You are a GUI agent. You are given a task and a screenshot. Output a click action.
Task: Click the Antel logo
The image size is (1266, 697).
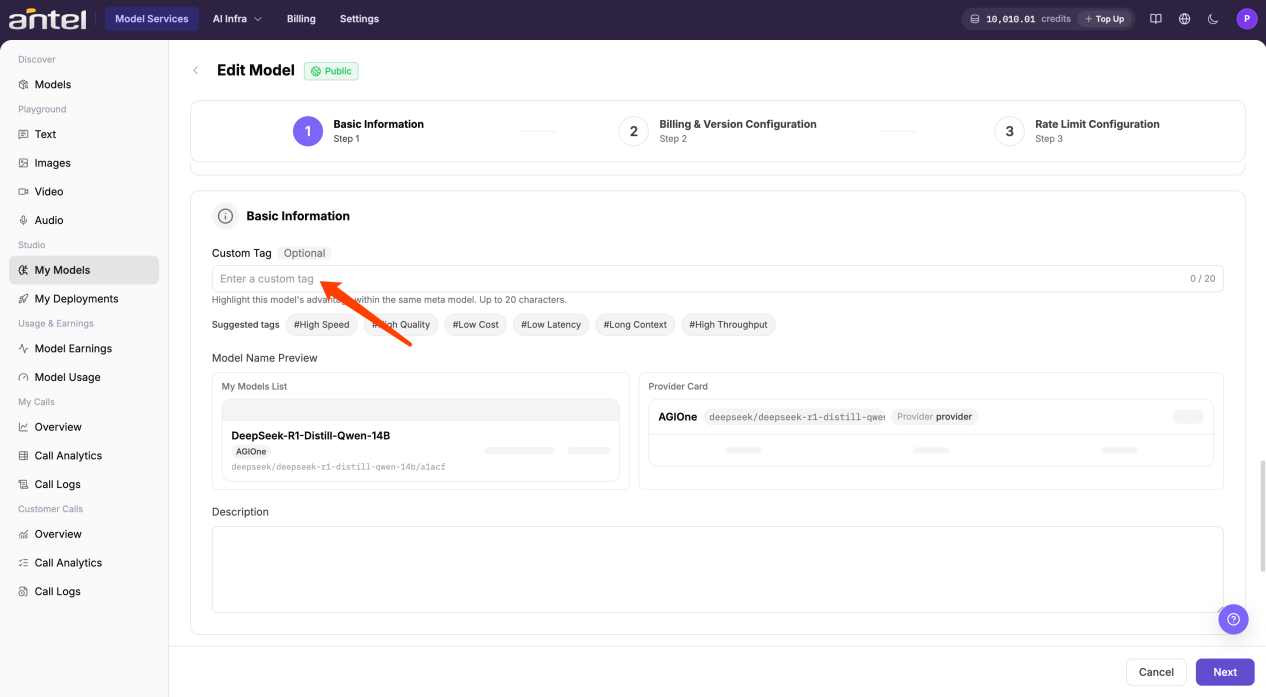click(47, 18)
